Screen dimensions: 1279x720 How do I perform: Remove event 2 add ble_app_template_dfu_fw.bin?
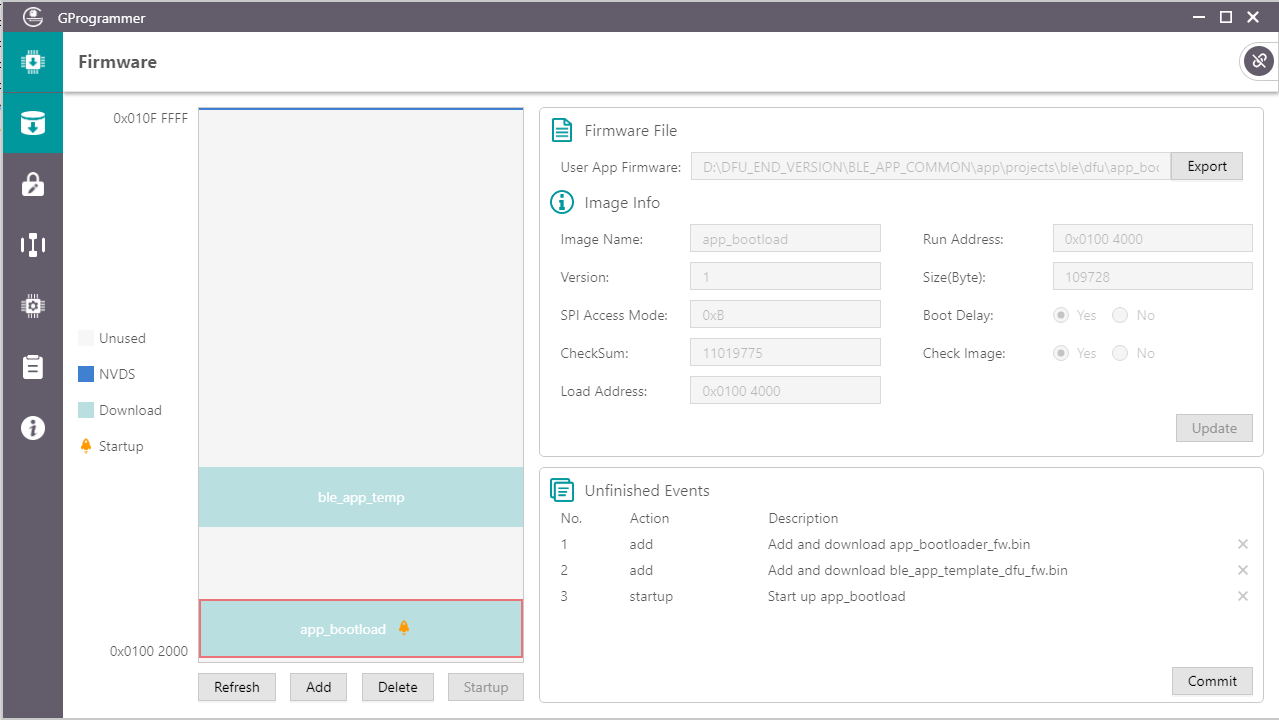coord(1243,570)
